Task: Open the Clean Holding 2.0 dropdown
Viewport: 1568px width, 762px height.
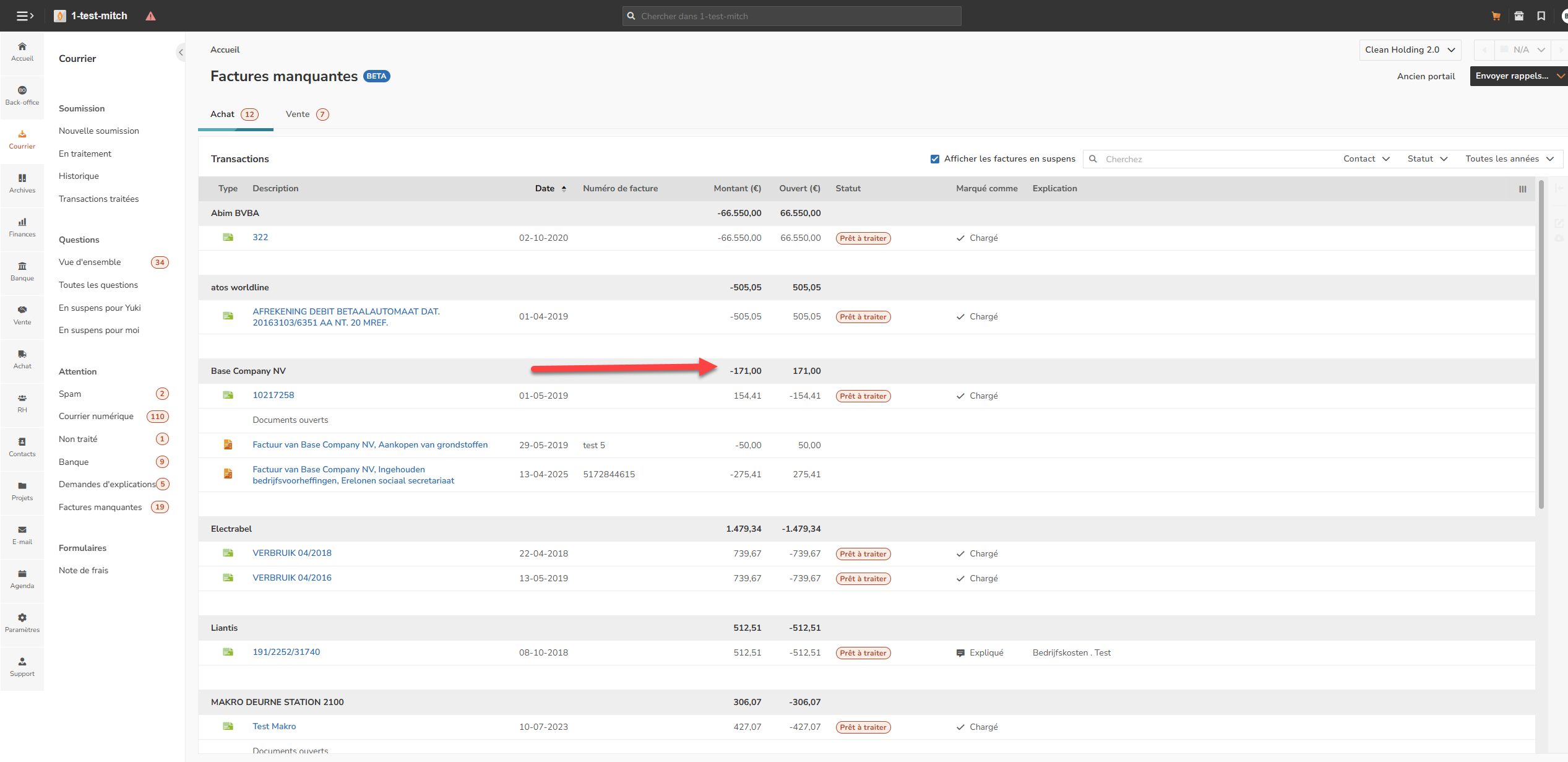Action: [1409, 50]
